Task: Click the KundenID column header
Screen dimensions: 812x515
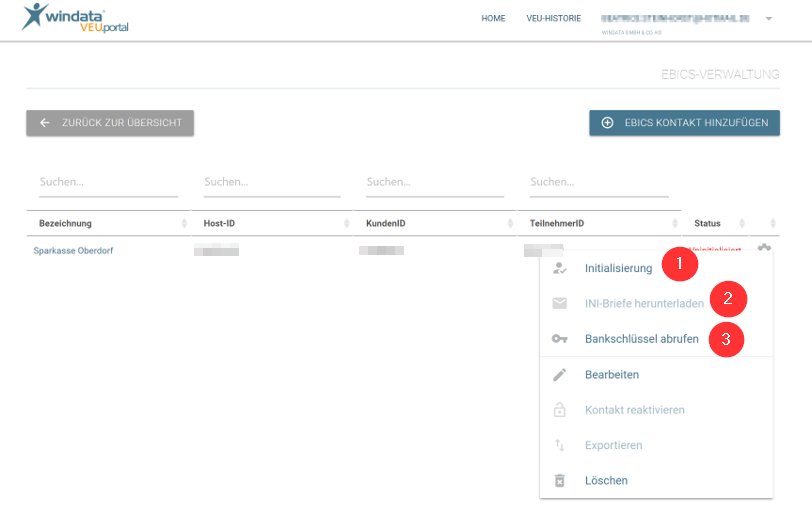Action: coord(386,223)
